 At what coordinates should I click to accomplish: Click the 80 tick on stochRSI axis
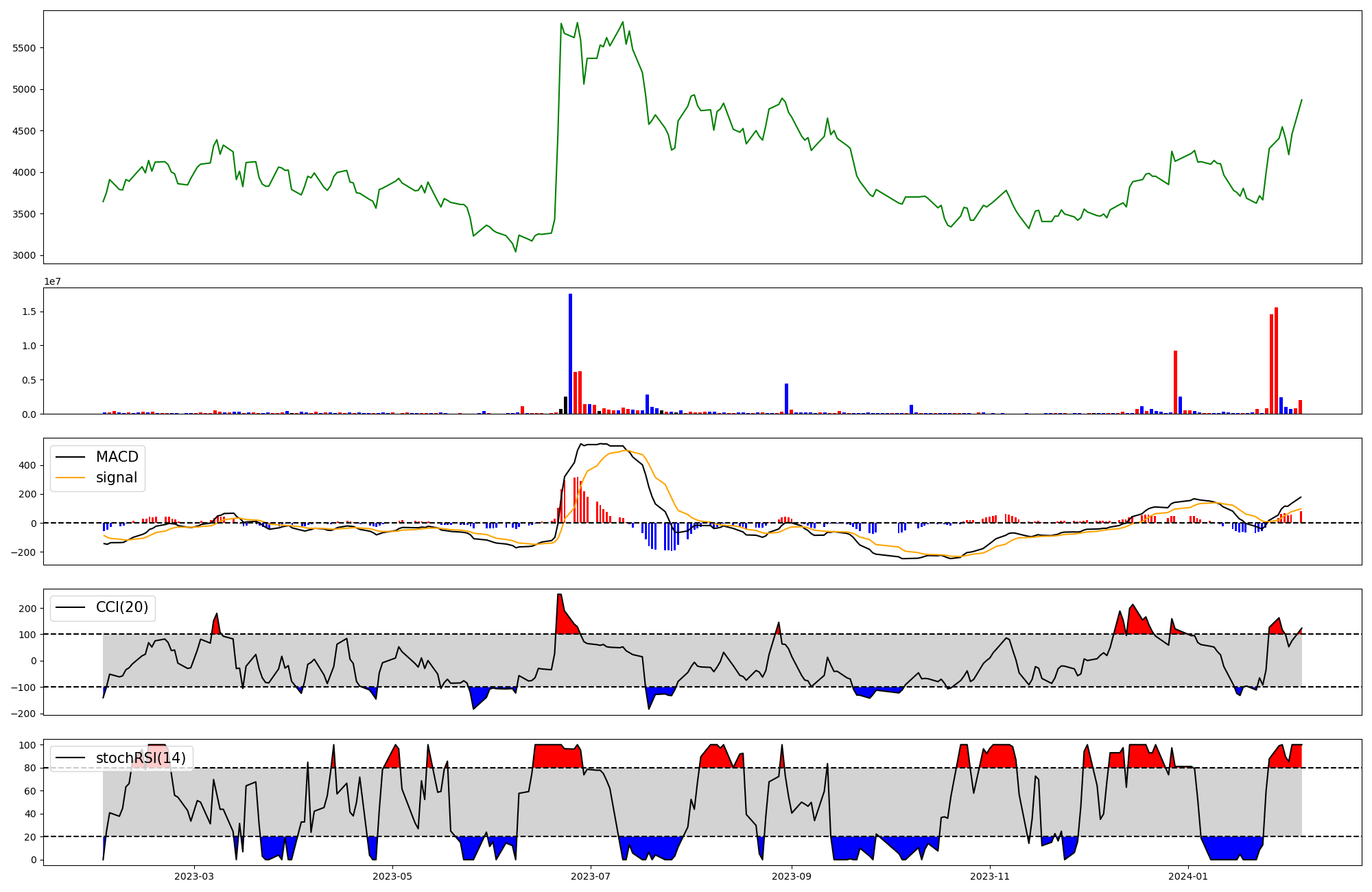pyautogui.click(x=32, y=768)
